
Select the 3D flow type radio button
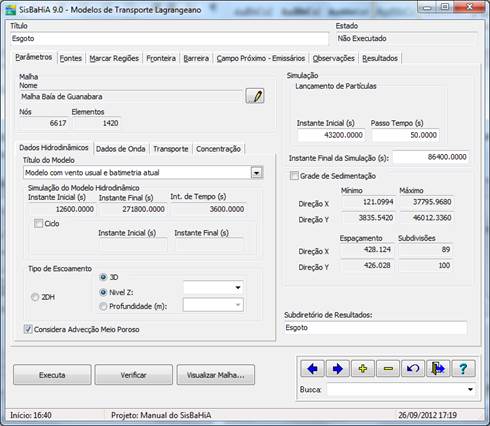click(103, 277)
